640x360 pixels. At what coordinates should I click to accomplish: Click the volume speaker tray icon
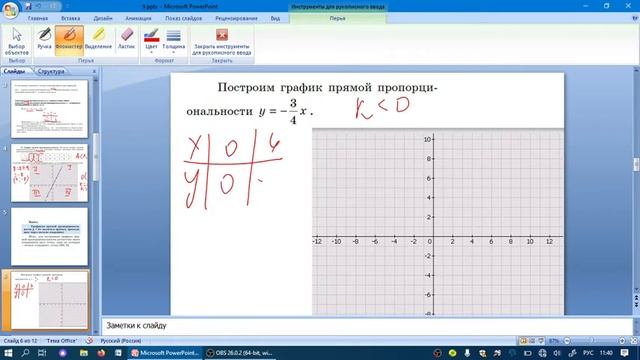(x=557, y=353)
